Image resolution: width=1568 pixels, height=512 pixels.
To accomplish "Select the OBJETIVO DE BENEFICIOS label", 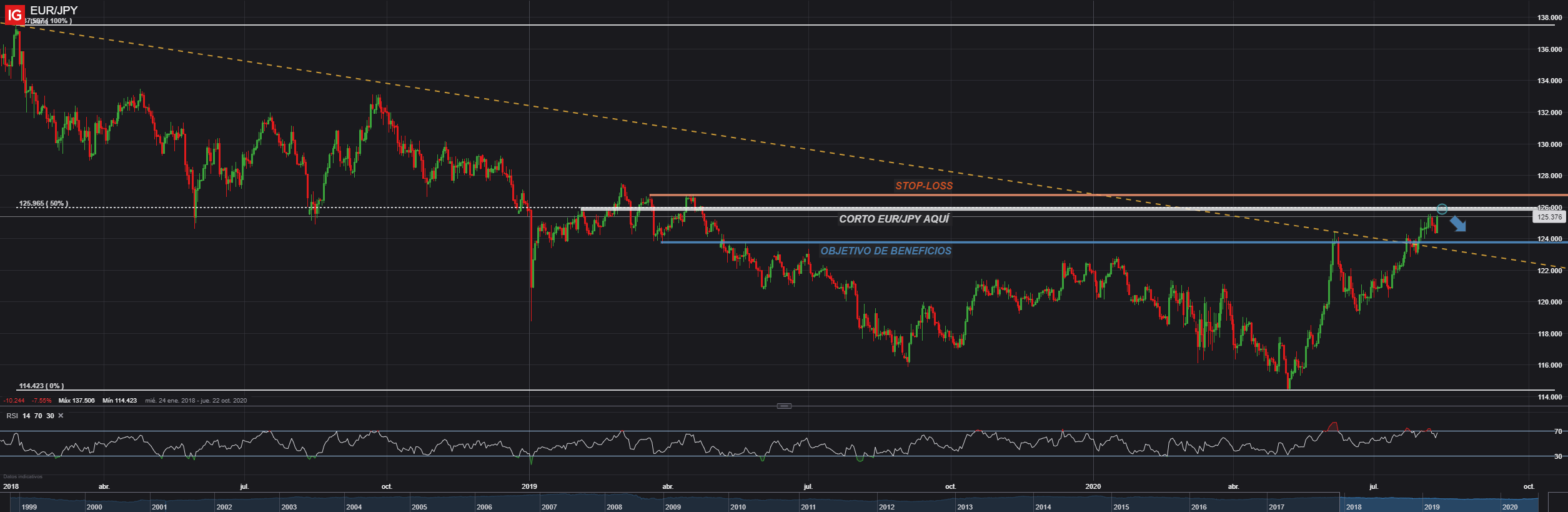I will tap(886, 251).
